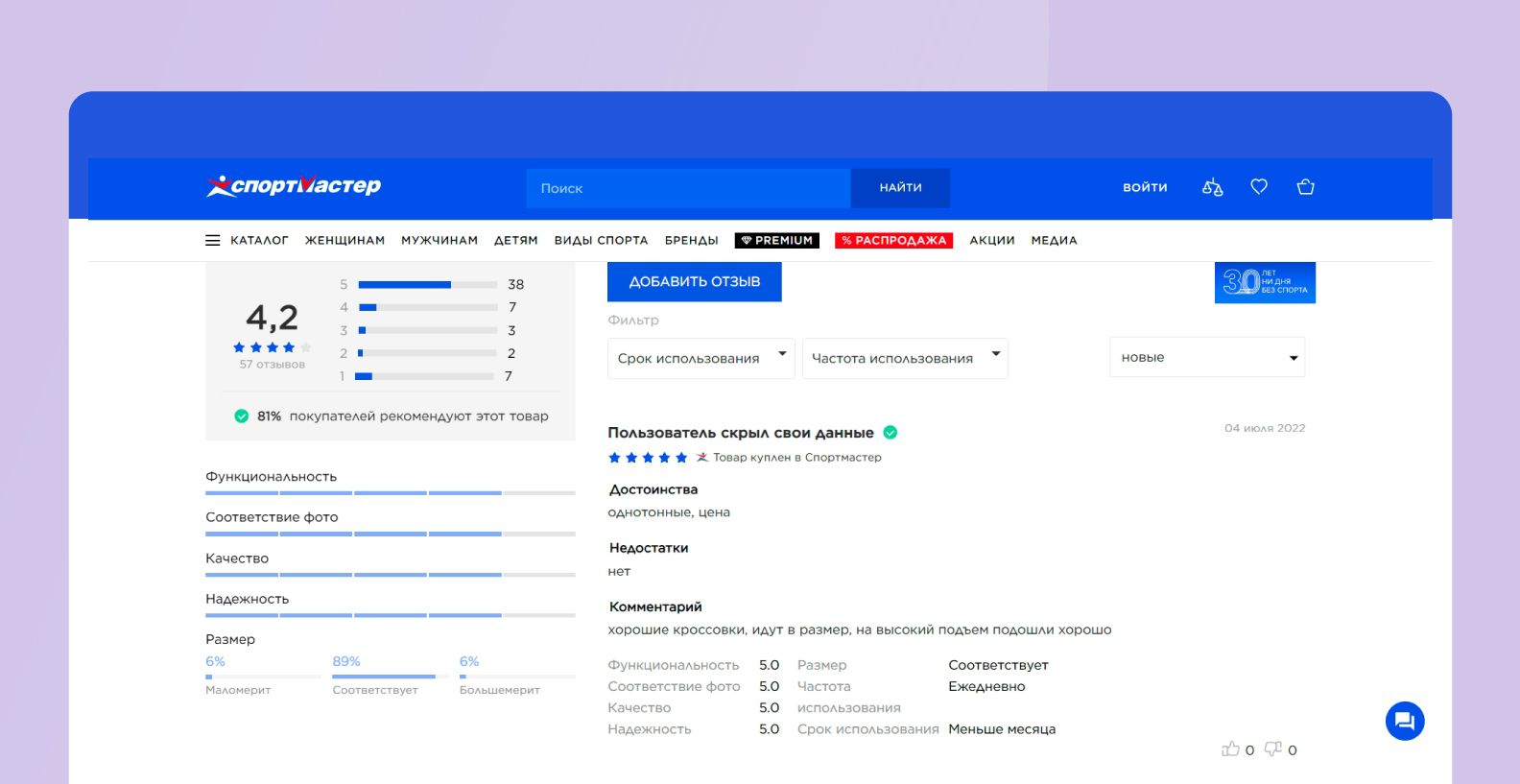
Task: Open favorites via the heart icon
Action: coord(1259,187)
